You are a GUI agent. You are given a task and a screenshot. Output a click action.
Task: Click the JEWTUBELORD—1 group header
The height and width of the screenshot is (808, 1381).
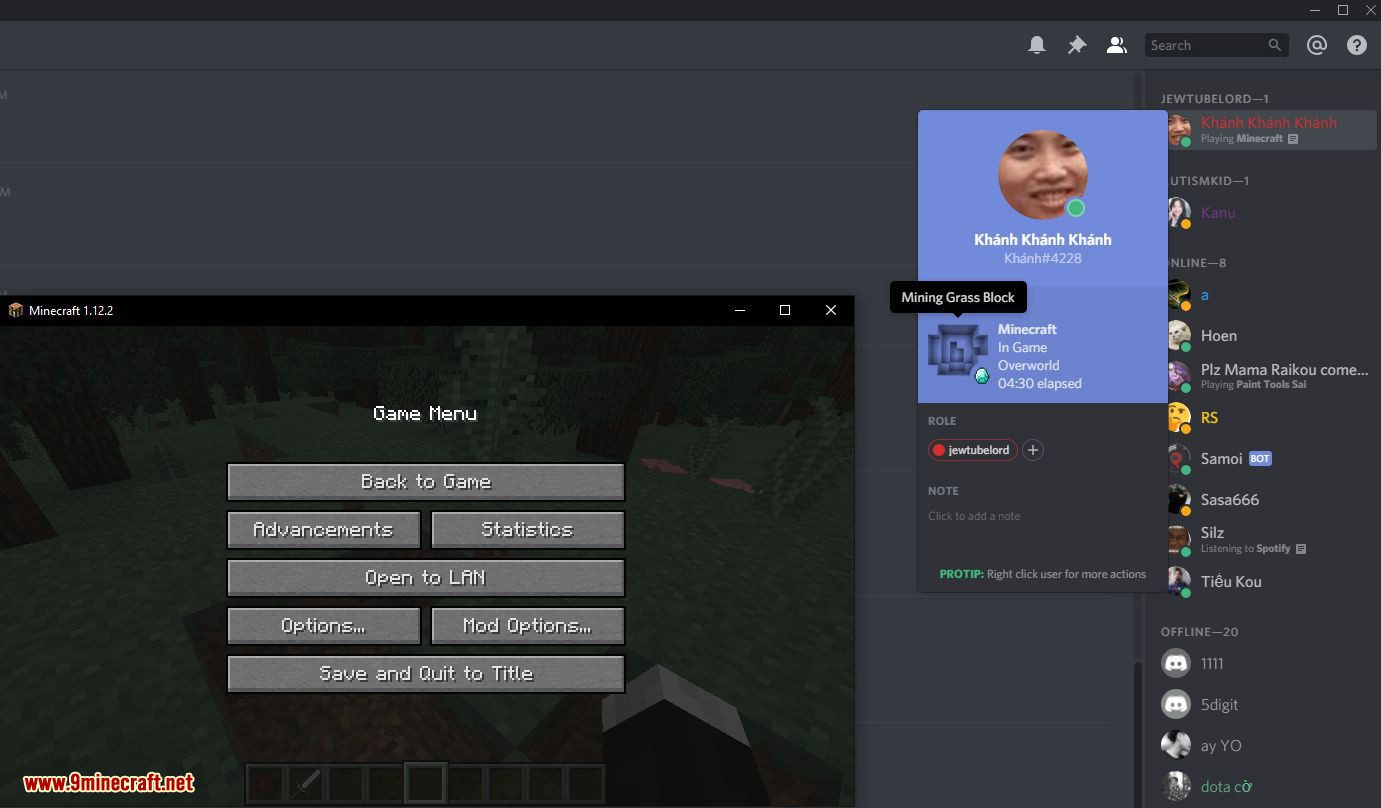point(1215,99)
